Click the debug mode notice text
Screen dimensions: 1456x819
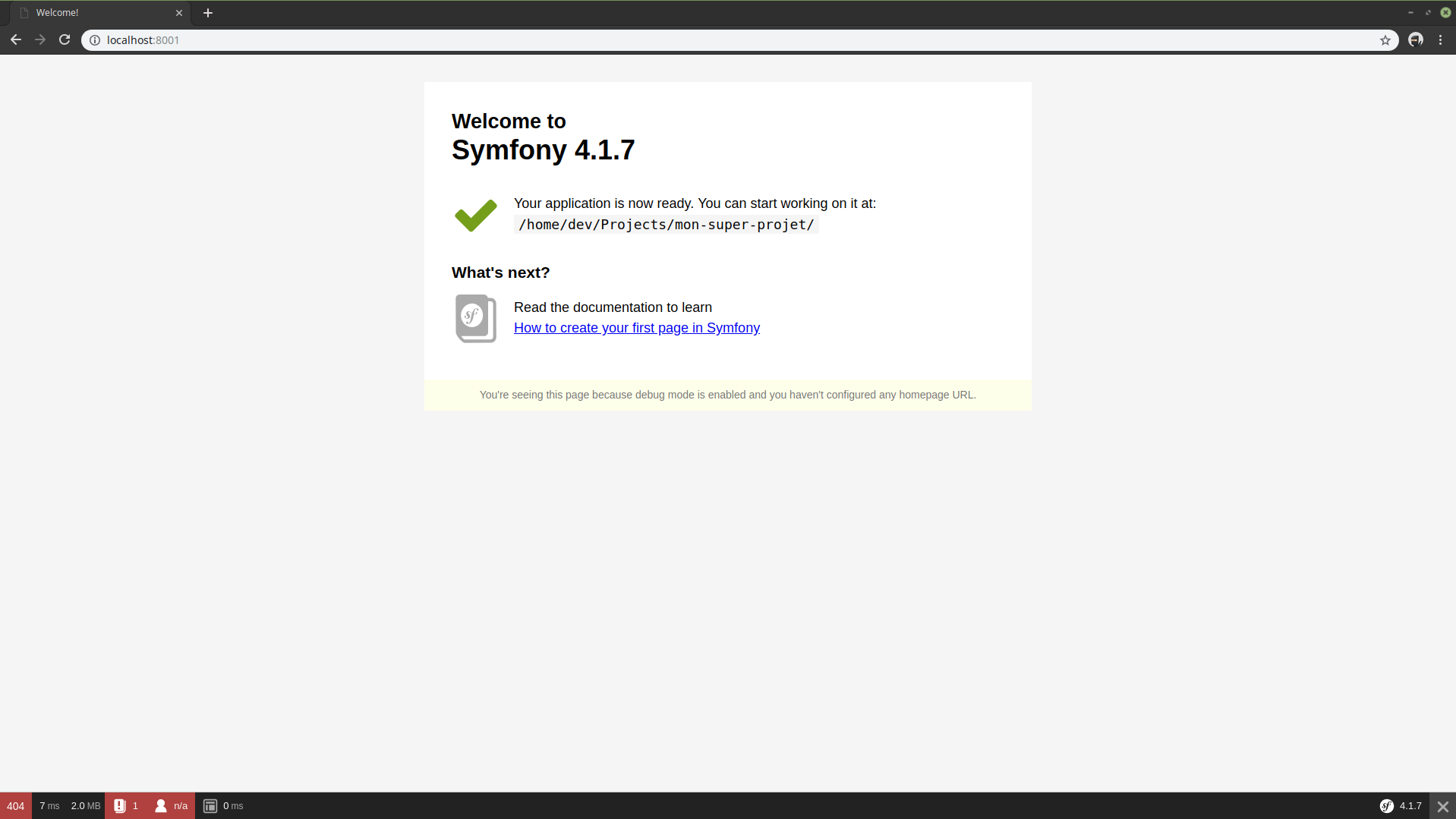coord(728,395)
